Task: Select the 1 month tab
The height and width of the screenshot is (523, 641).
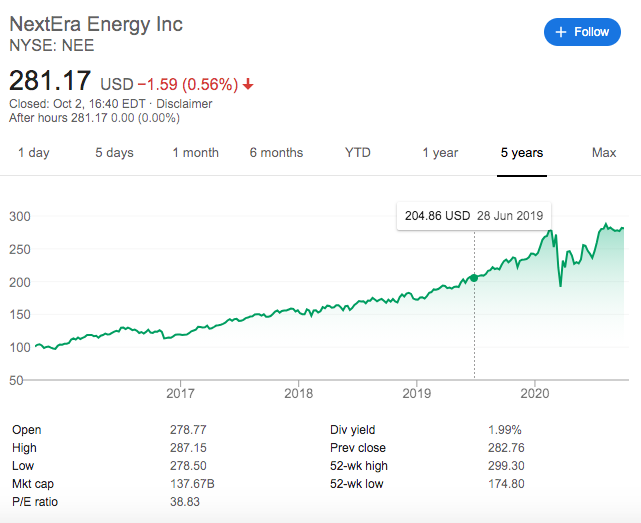Action: pos(195,153)
